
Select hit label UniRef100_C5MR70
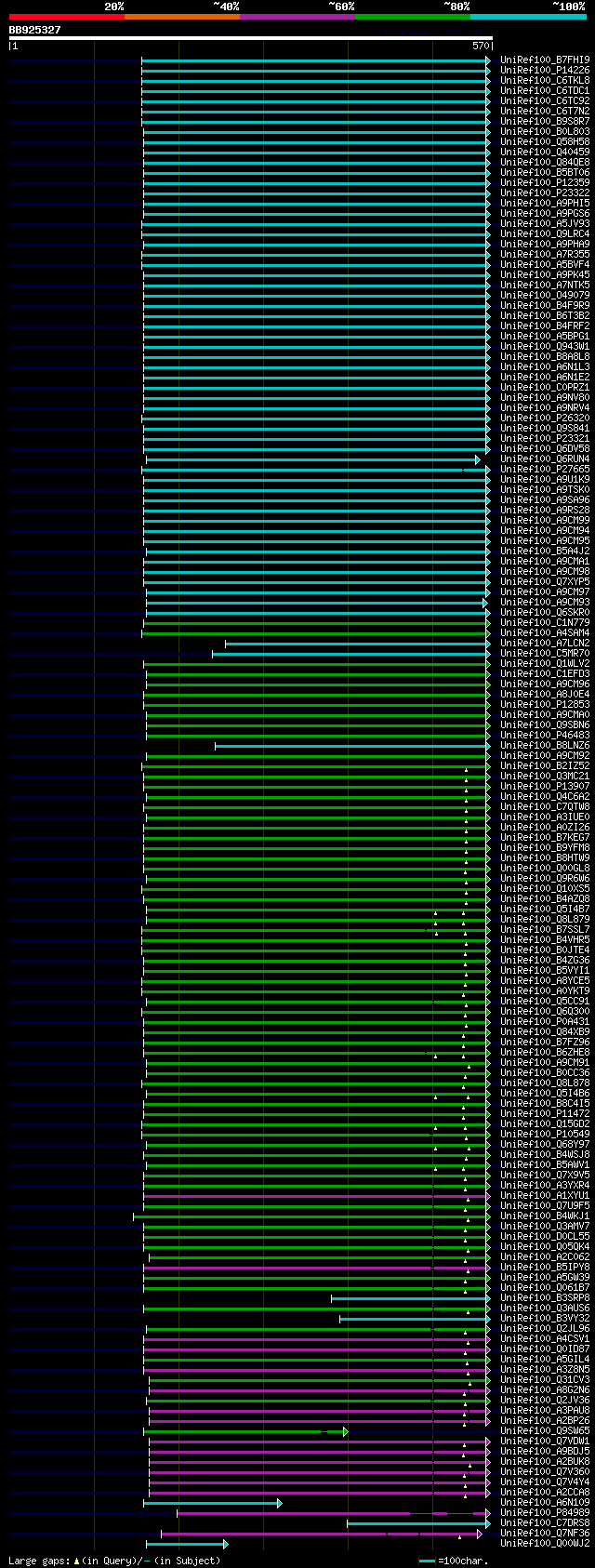545,653
